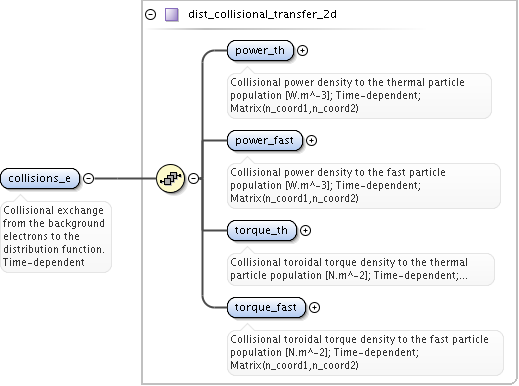Image resolution: width=519 pixels, height=386 pixels.
Task: Collapse the sequence compositor children
Action: (x=193, y=178)
